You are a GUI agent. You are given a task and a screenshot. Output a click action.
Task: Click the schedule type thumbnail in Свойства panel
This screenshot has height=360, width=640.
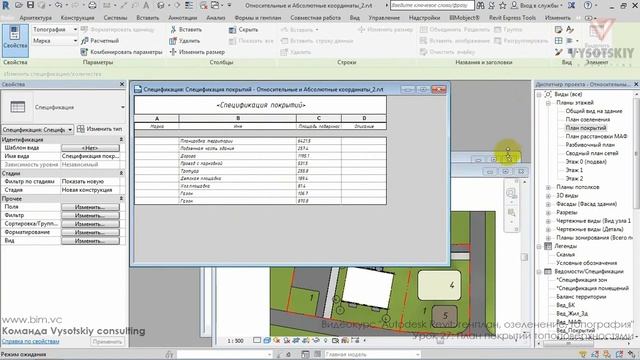(x=18, y=107)
